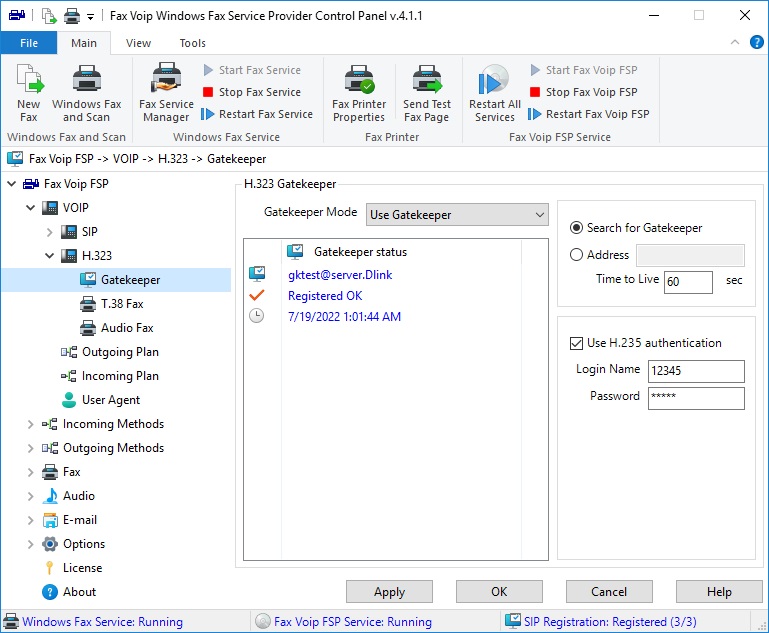Screen dimensions: 769x633
Task: Expand the SIP tree node
Action: (x=50, y=232)
